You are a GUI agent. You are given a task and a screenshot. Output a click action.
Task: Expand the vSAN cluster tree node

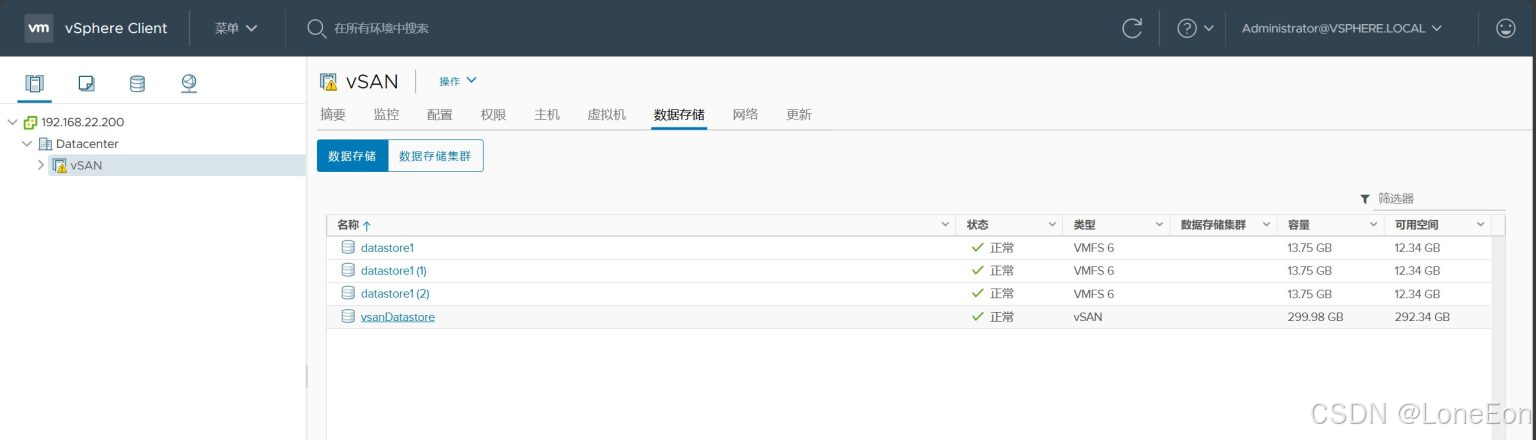tap(41, 165)
